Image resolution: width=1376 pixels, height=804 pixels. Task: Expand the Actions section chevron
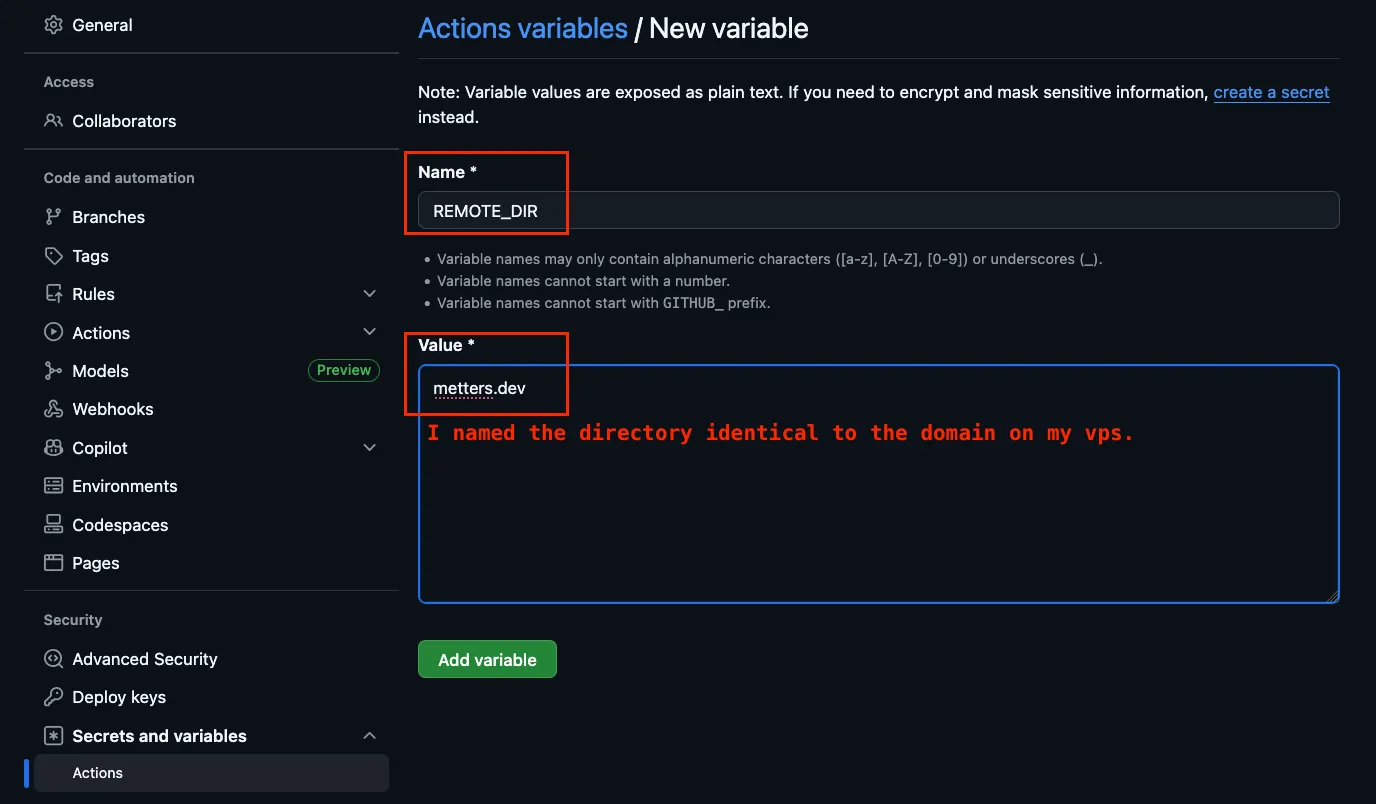(369, 332)
